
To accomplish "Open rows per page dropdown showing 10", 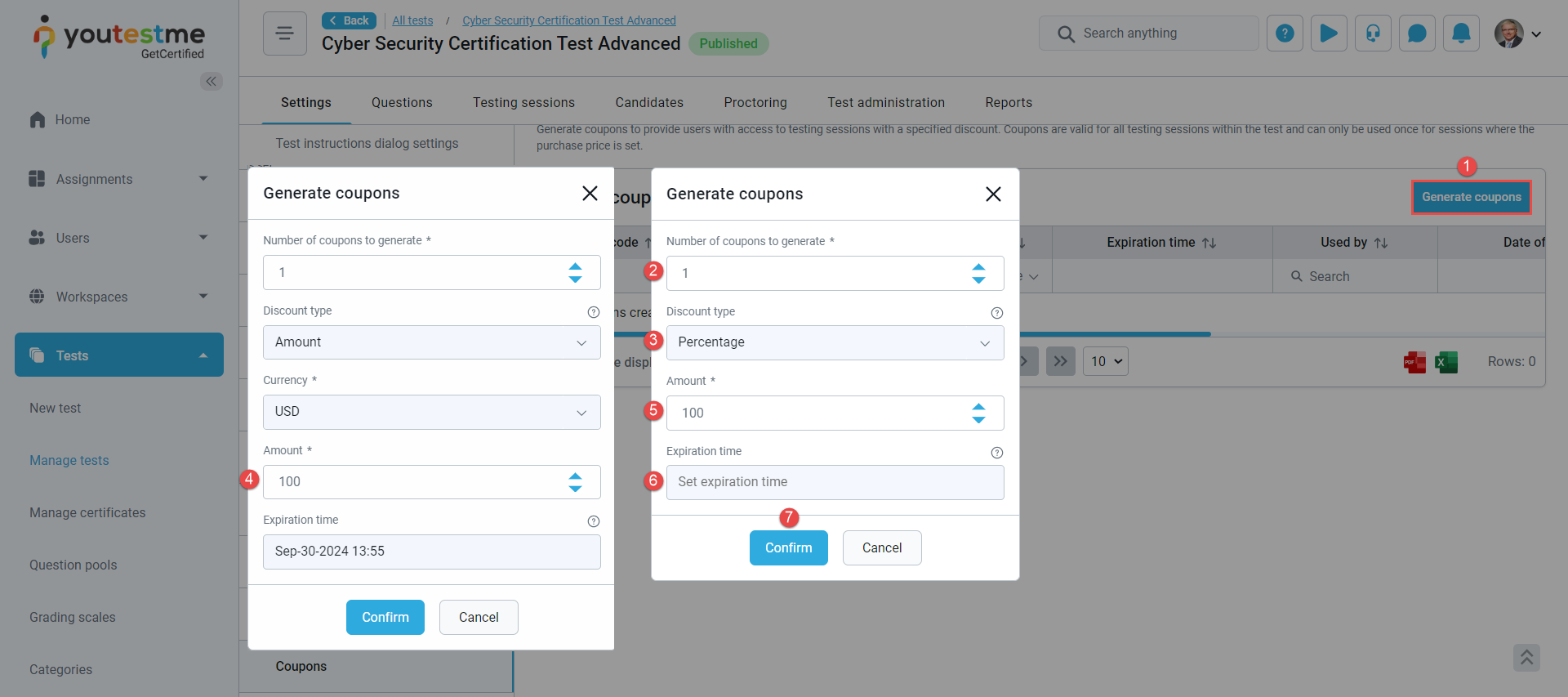I will tap(1106, 361).
